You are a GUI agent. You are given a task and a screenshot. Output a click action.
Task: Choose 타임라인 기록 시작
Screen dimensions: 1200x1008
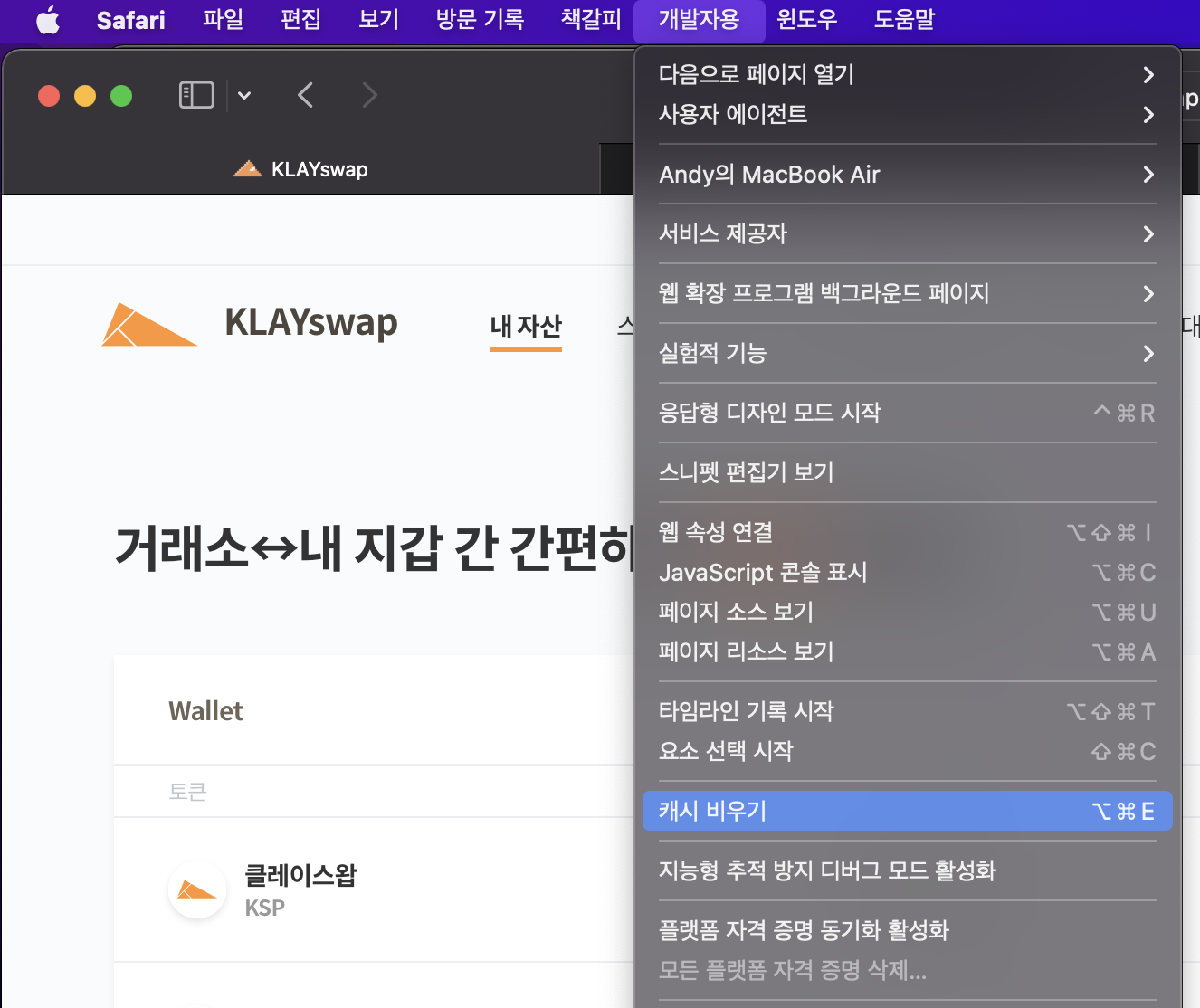(907, 711)
